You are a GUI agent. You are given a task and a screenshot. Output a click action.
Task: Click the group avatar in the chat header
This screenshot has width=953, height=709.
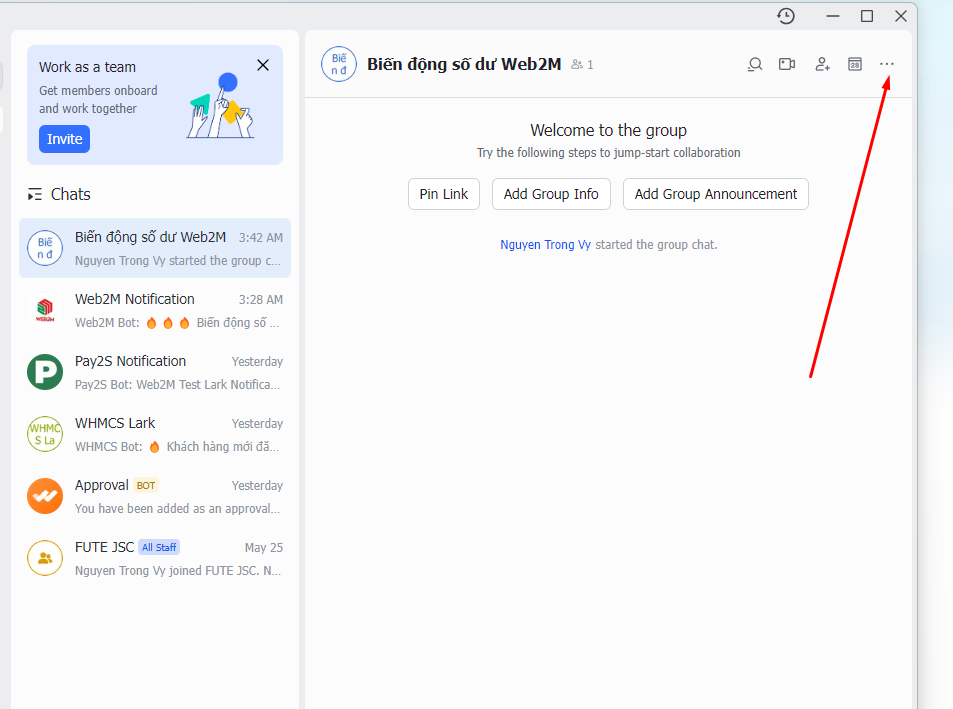(339, 64)
